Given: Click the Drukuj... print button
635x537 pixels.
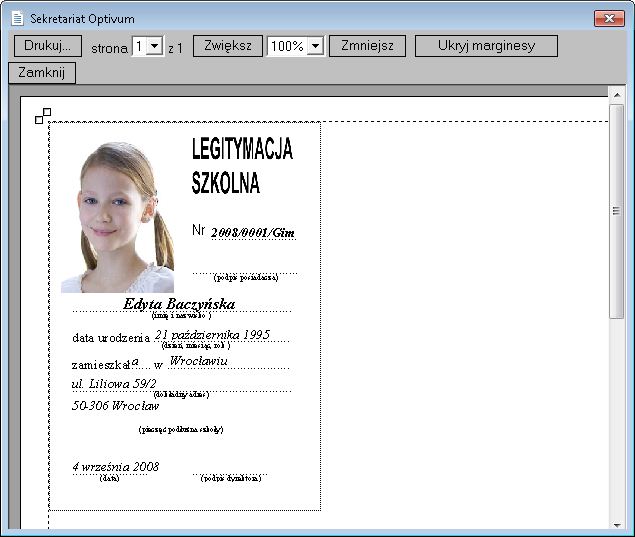Looking at the screenshot, I should 48,46.
